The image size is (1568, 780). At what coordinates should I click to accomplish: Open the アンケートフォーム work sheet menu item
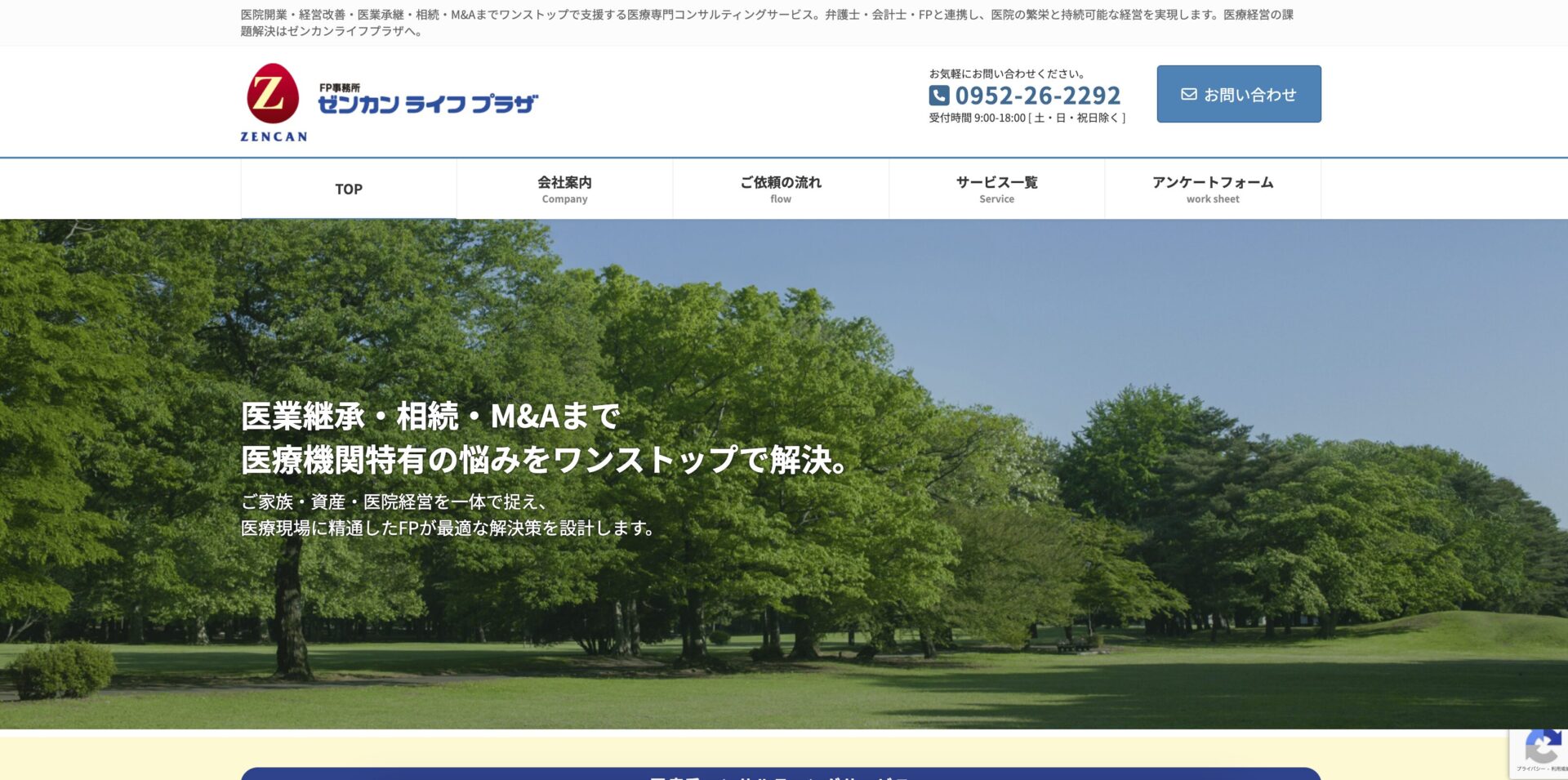coord(1213,189)
